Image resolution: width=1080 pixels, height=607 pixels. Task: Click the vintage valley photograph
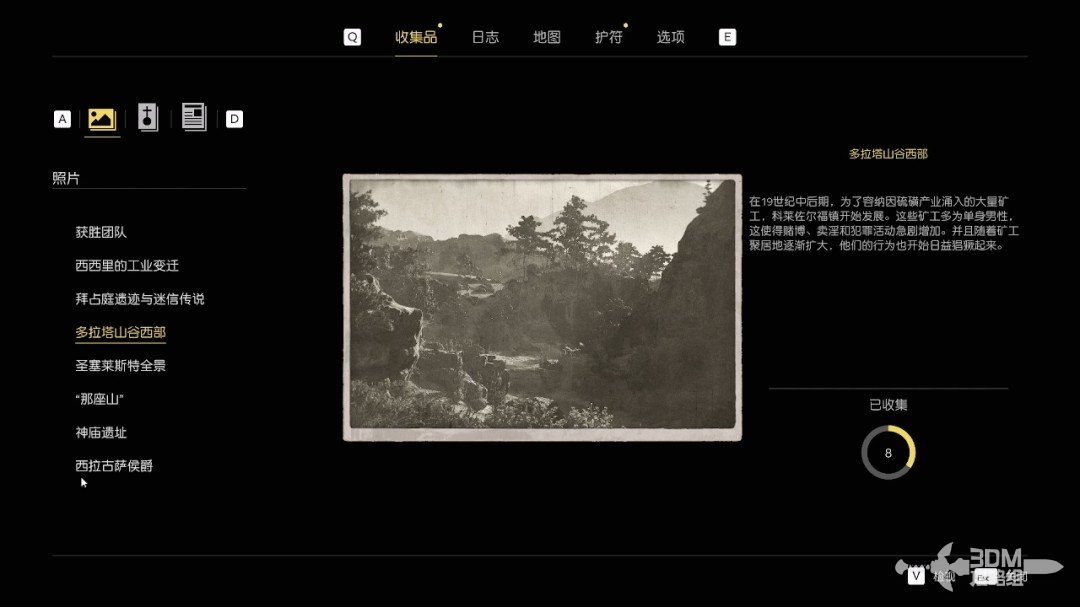point(543,307)
